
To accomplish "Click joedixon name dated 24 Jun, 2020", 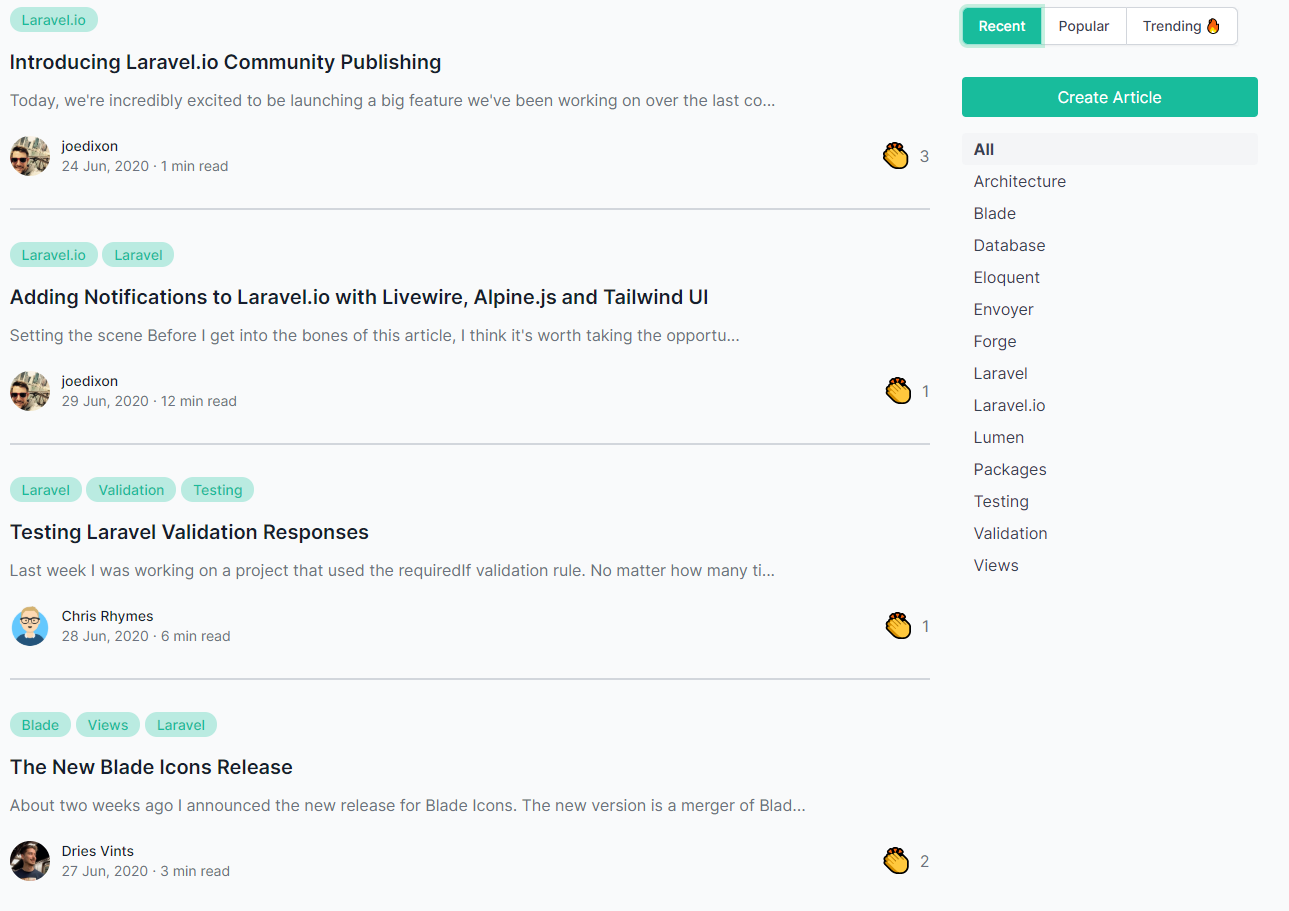I will 90,146.
